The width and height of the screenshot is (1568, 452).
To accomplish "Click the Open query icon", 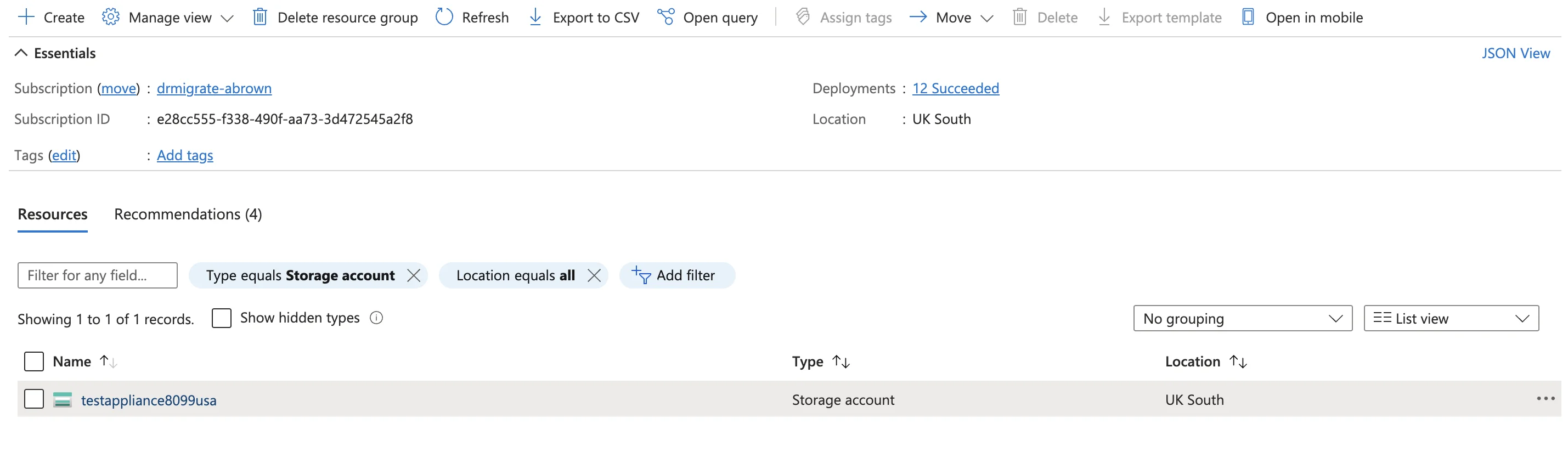I will click(x=666, y=17).
